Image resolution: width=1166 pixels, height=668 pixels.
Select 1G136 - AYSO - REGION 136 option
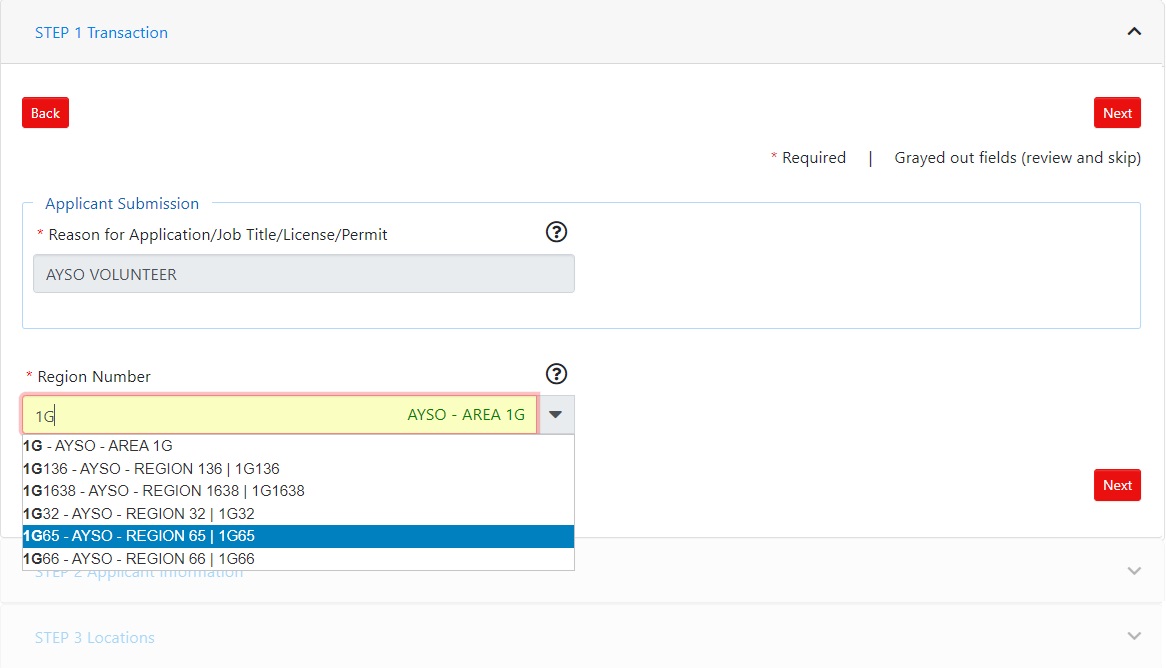[298, 469]
